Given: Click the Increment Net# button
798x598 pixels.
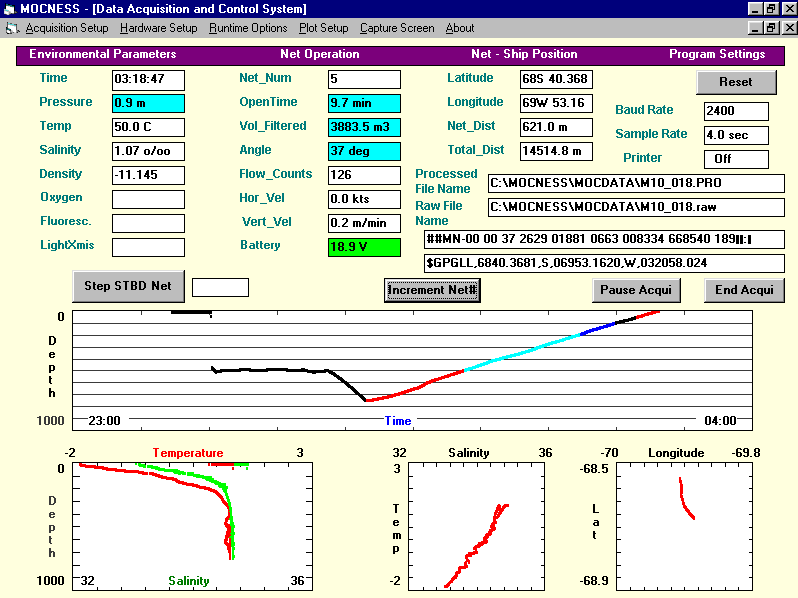Looking at the screenshot, I should [x=432, y=290].
